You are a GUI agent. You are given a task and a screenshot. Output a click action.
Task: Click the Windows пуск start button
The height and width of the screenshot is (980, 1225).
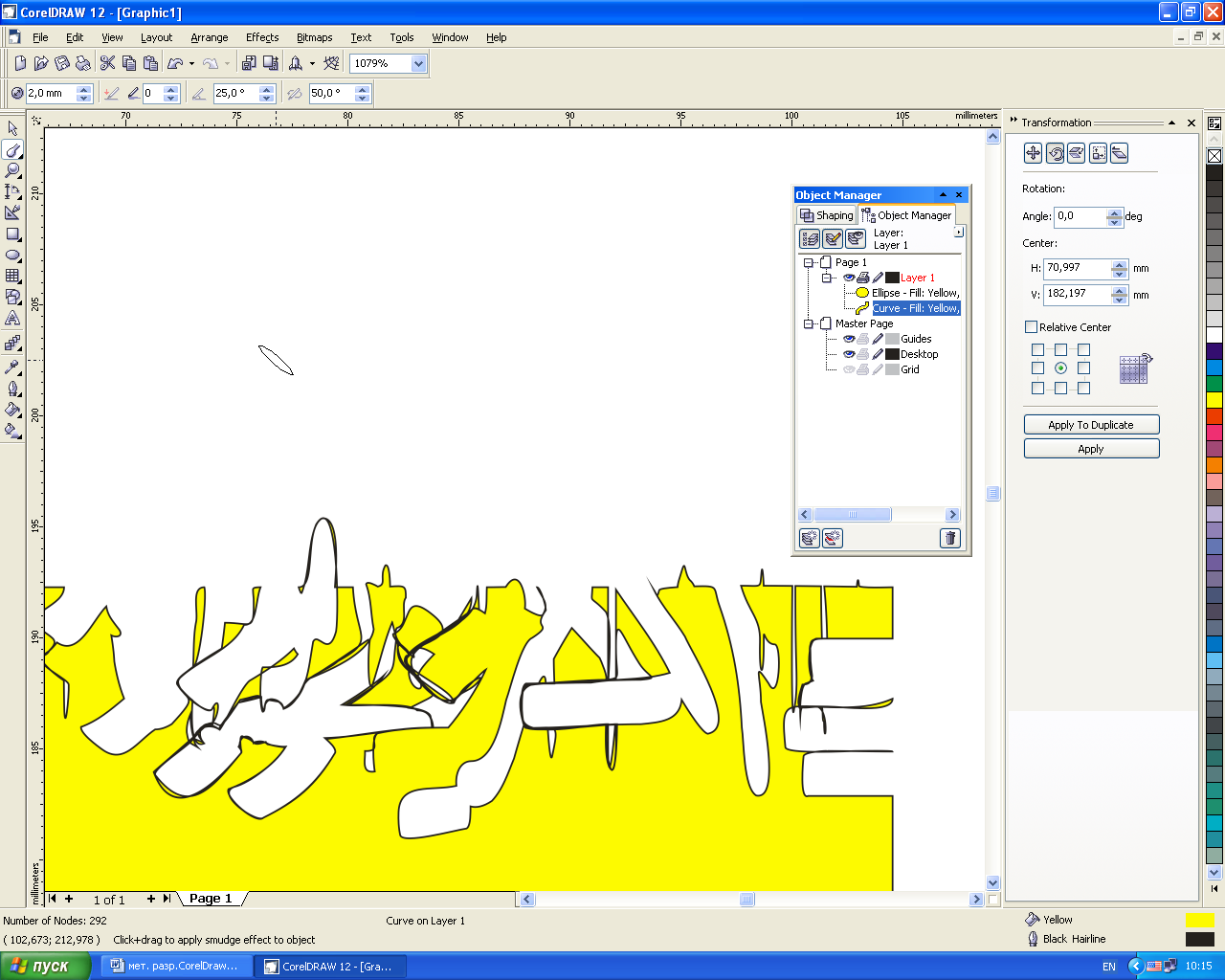pyautogui.click(x=44, y=966)
